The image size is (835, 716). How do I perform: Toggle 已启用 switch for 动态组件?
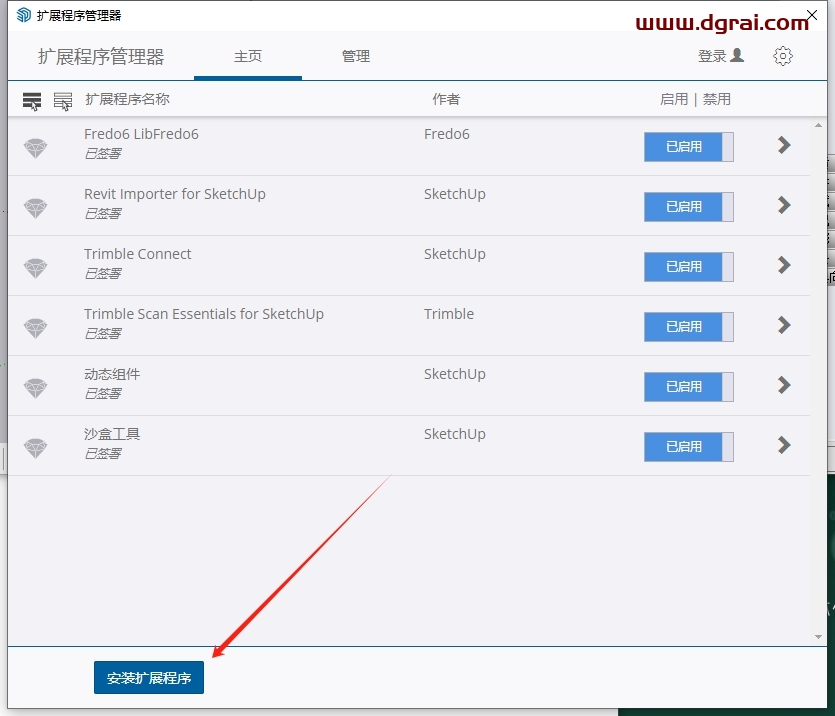(689, 387)
